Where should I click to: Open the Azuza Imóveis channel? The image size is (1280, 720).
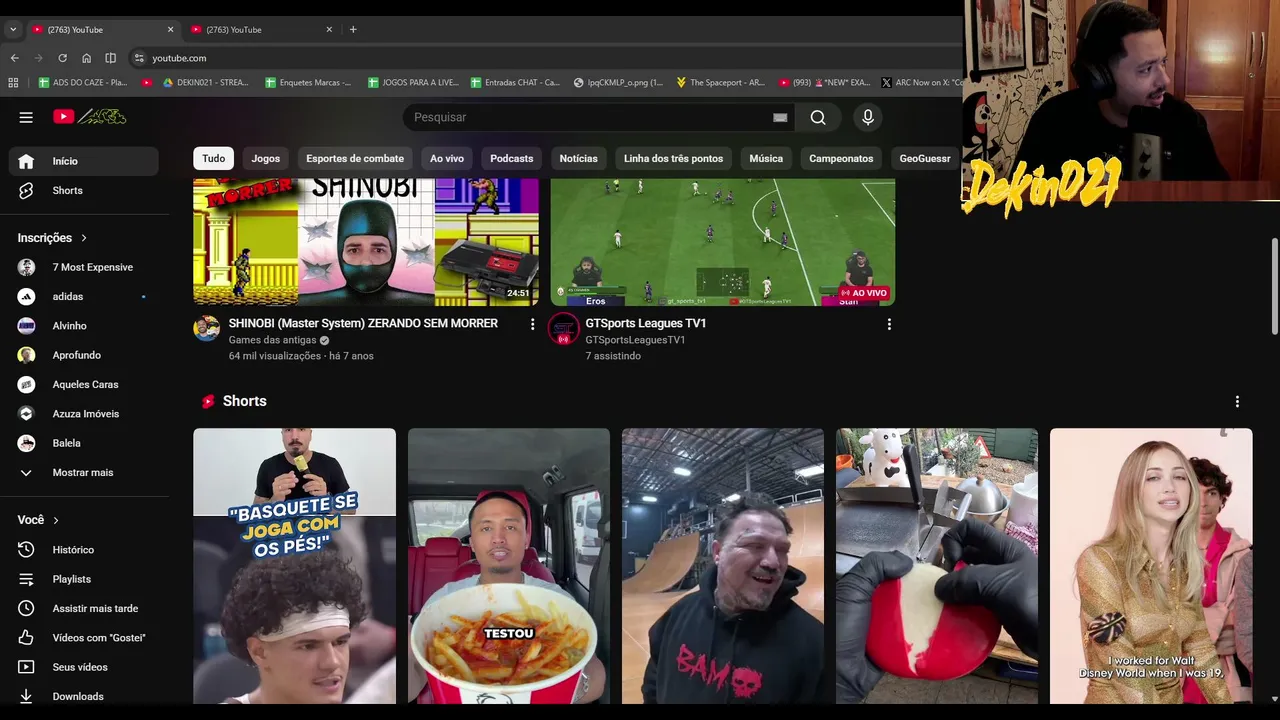click(x=84, y=414)
